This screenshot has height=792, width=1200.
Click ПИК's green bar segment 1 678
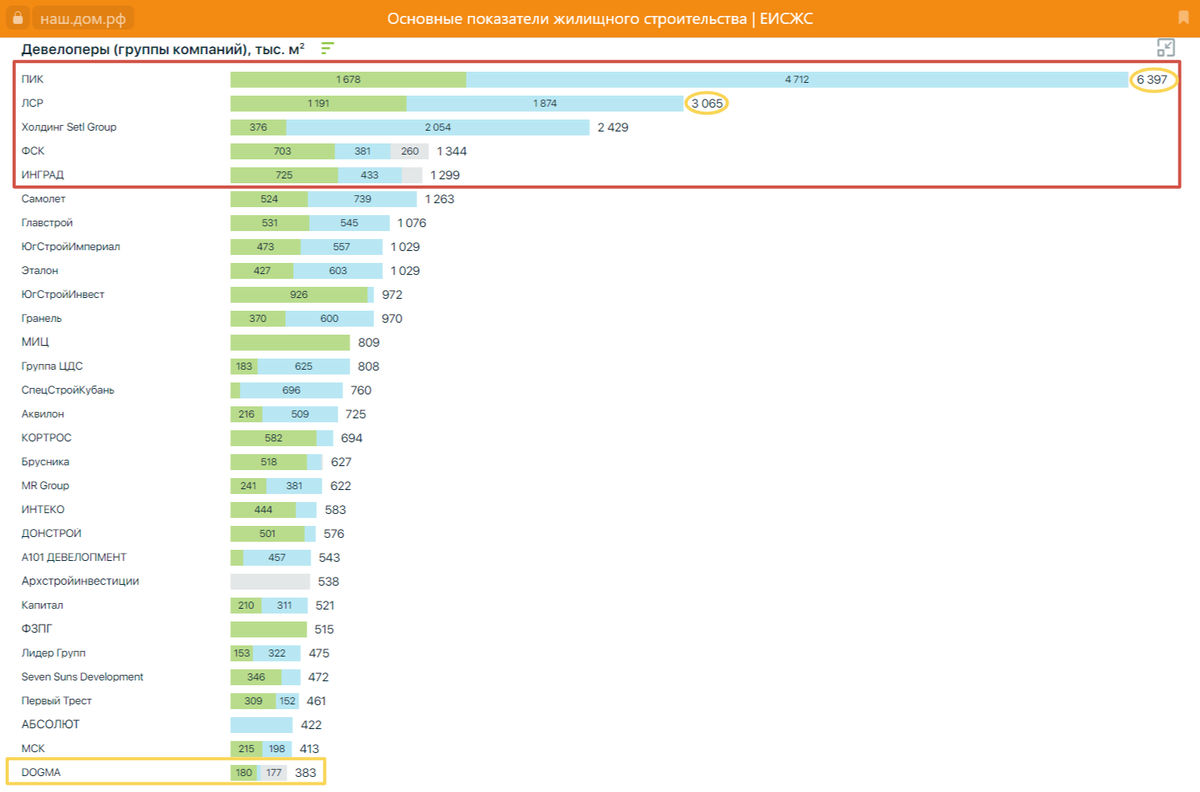[348, 79]
